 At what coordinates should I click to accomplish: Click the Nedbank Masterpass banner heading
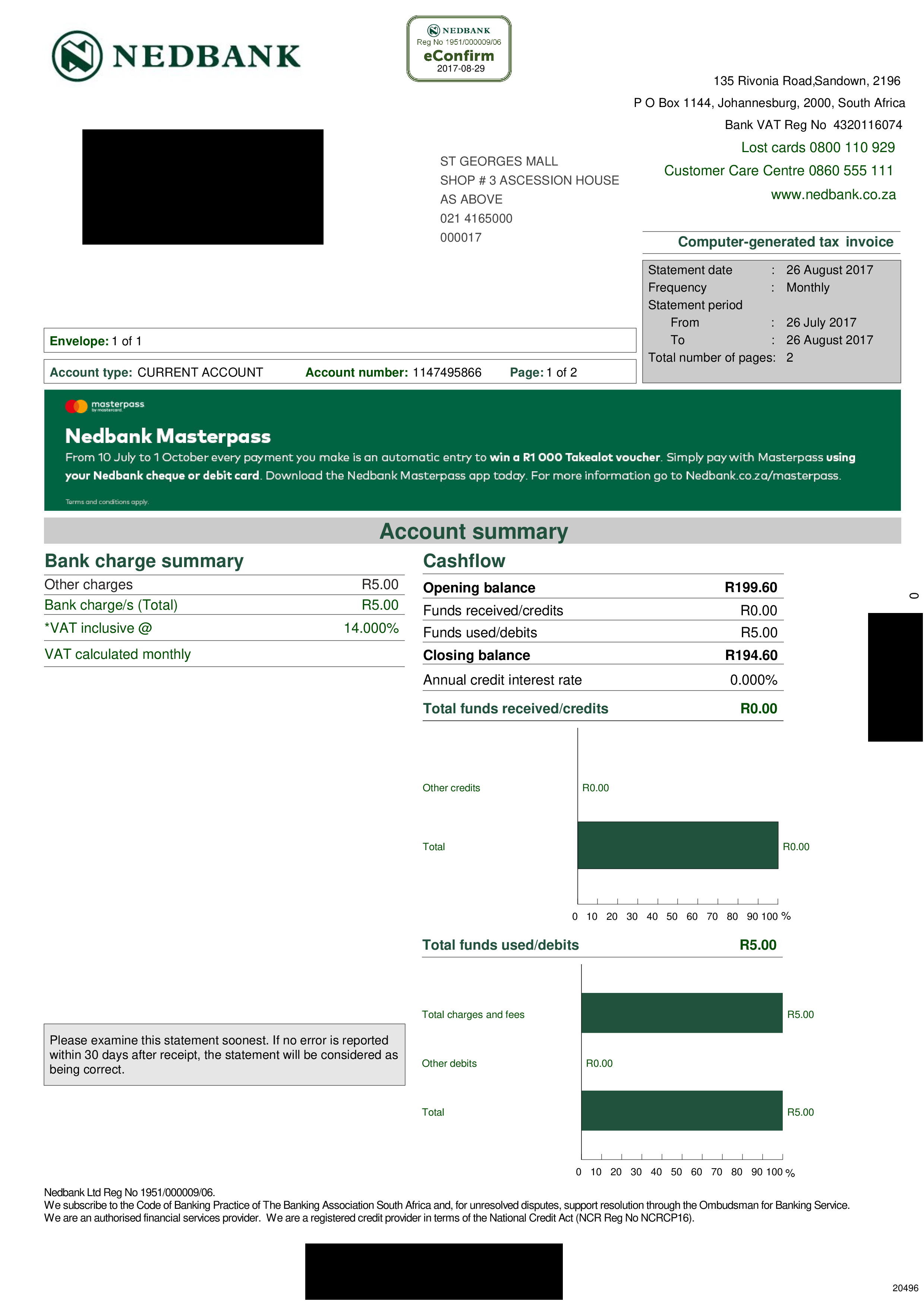[x=168, y=436]
